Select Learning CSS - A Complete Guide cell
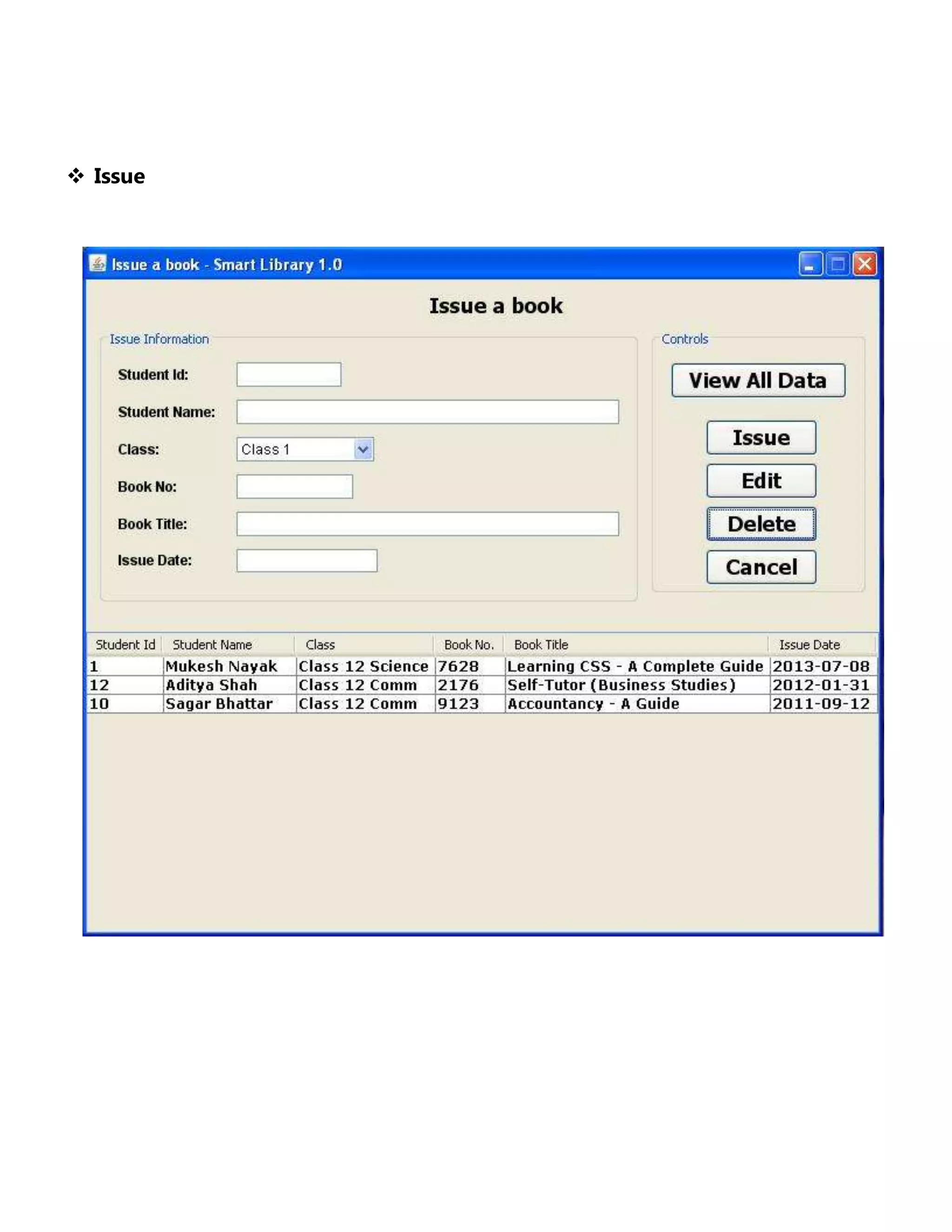 point(637,666)
